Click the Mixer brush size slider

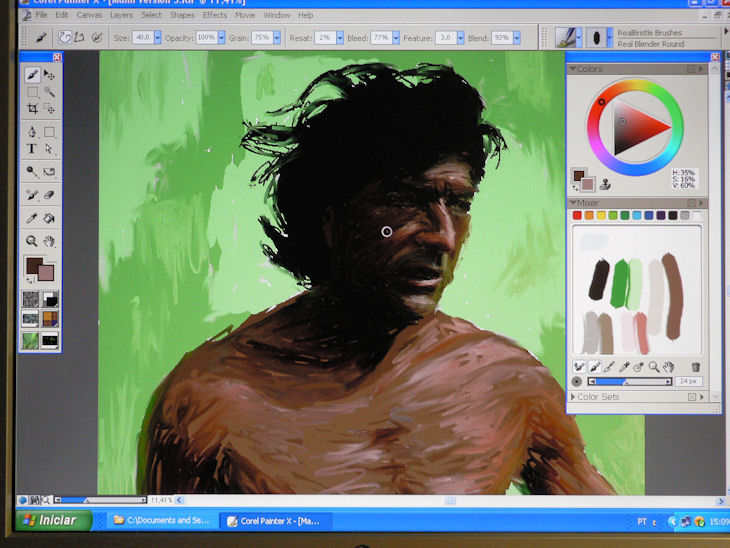pos(628,382)
